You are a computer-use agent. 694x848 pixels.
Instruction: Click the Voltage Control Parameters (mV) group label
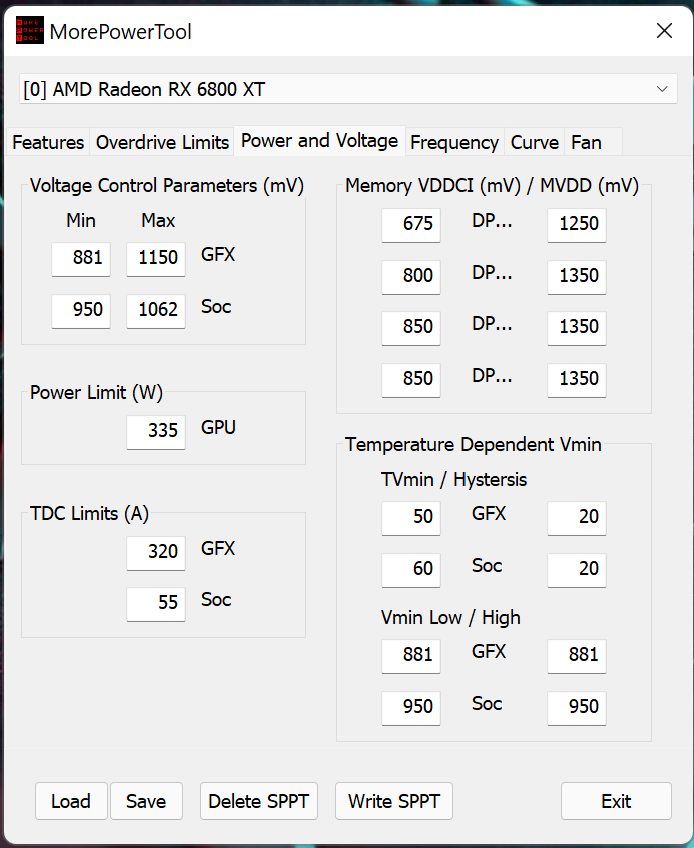coord(167,186)
